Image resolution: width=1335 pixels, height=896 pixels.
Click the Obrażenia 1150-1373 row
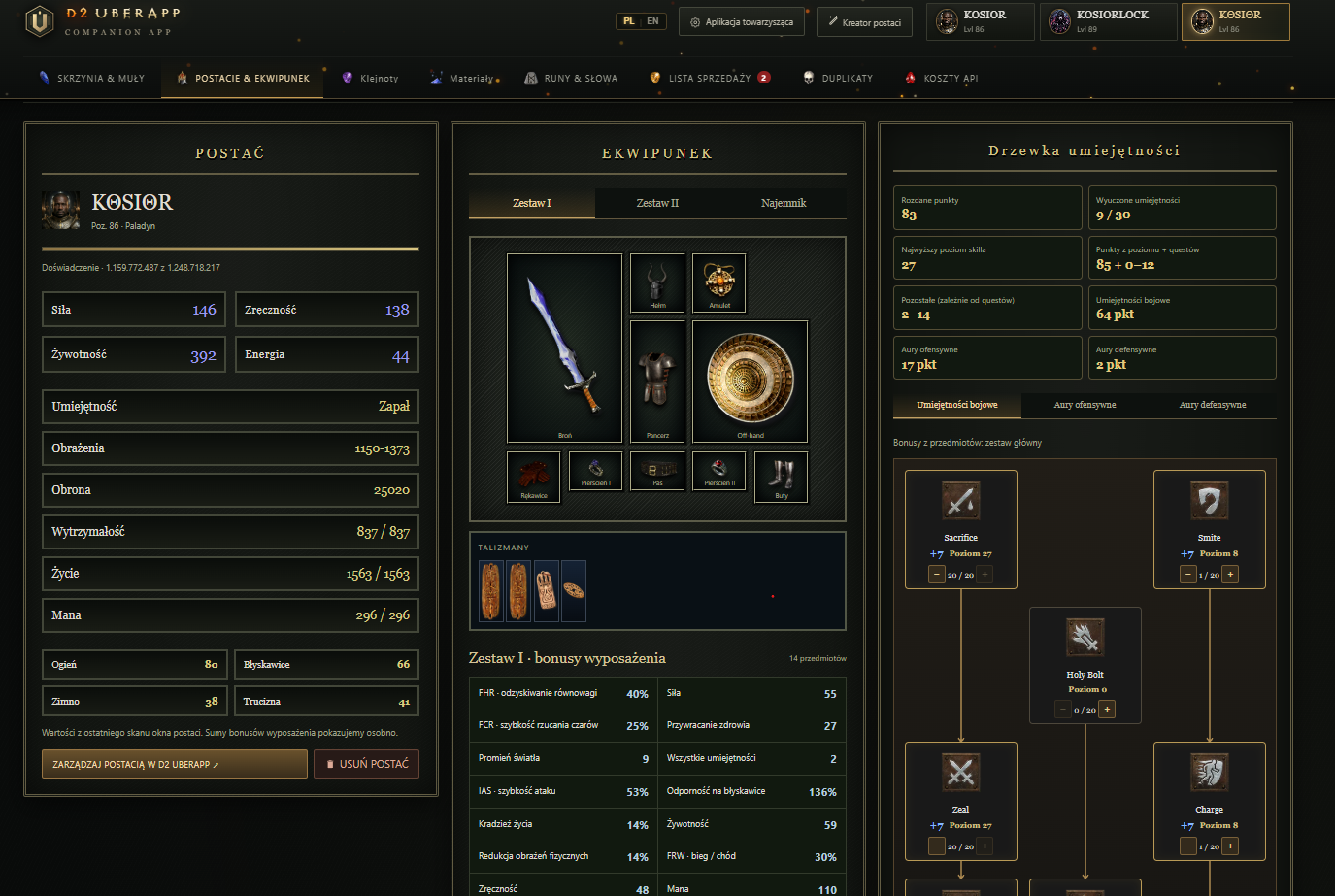[x=230, y=448]
